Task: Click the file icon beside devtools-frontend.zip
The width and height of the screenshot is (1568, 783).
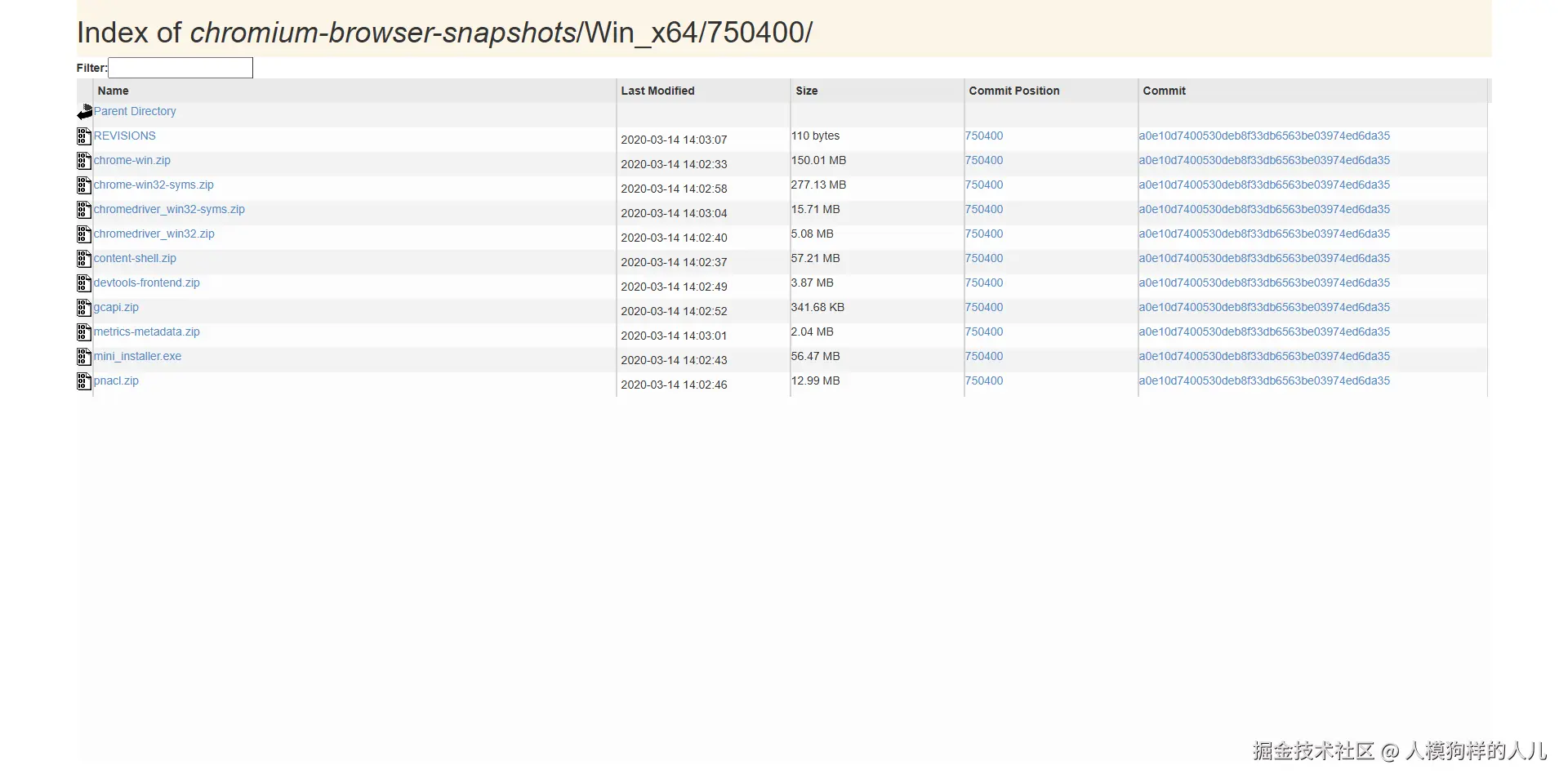Action: pyautogui.click(x=83, y=283)
